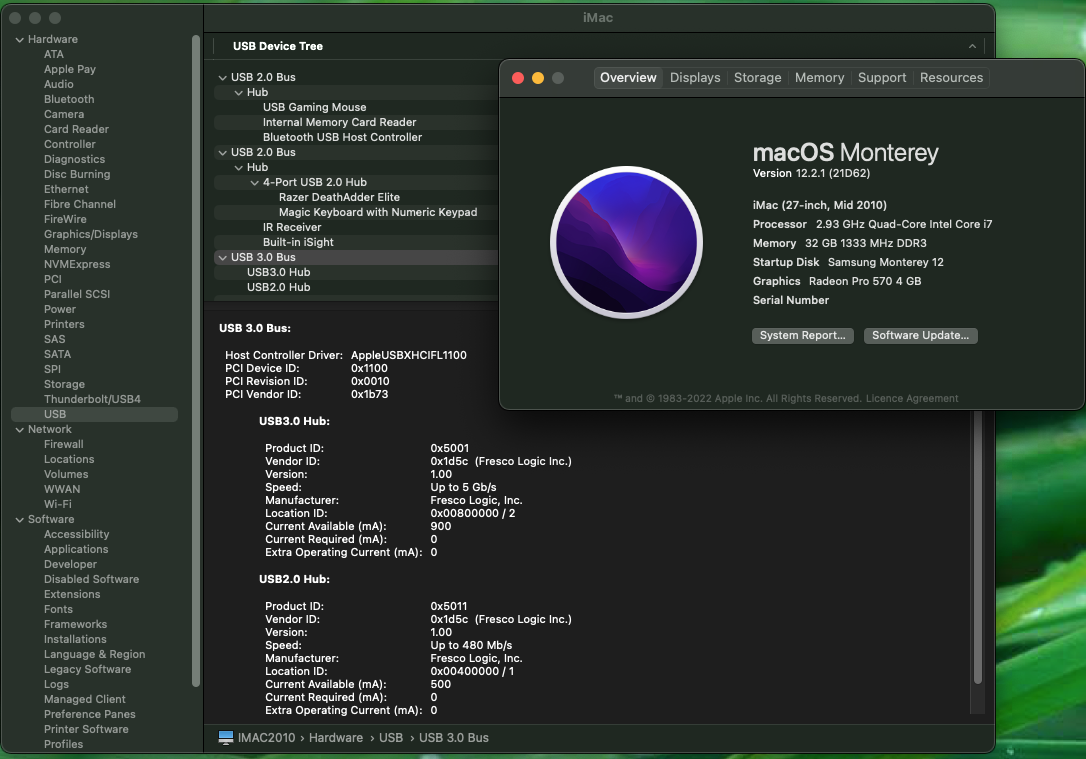This screenshot has width=1086, height=759.
Task: Select the Memory tab
Action: [x=819, y=78]
